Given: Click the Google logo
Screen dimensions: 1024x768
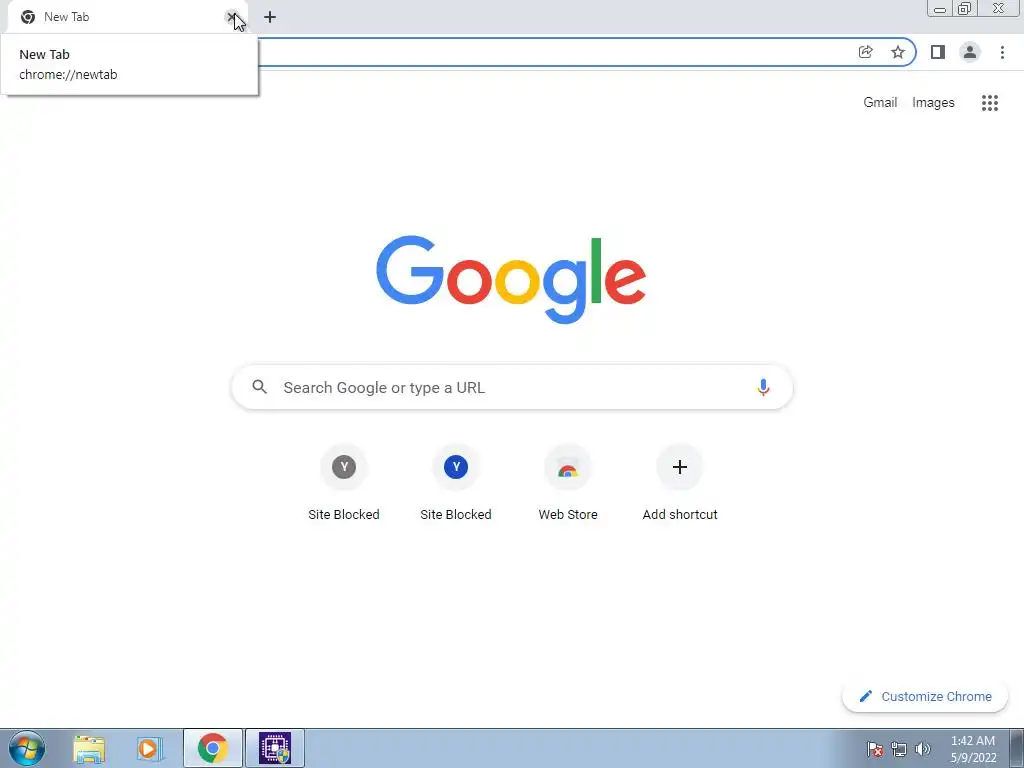Looking at the screenshot, I should point(511,280).
